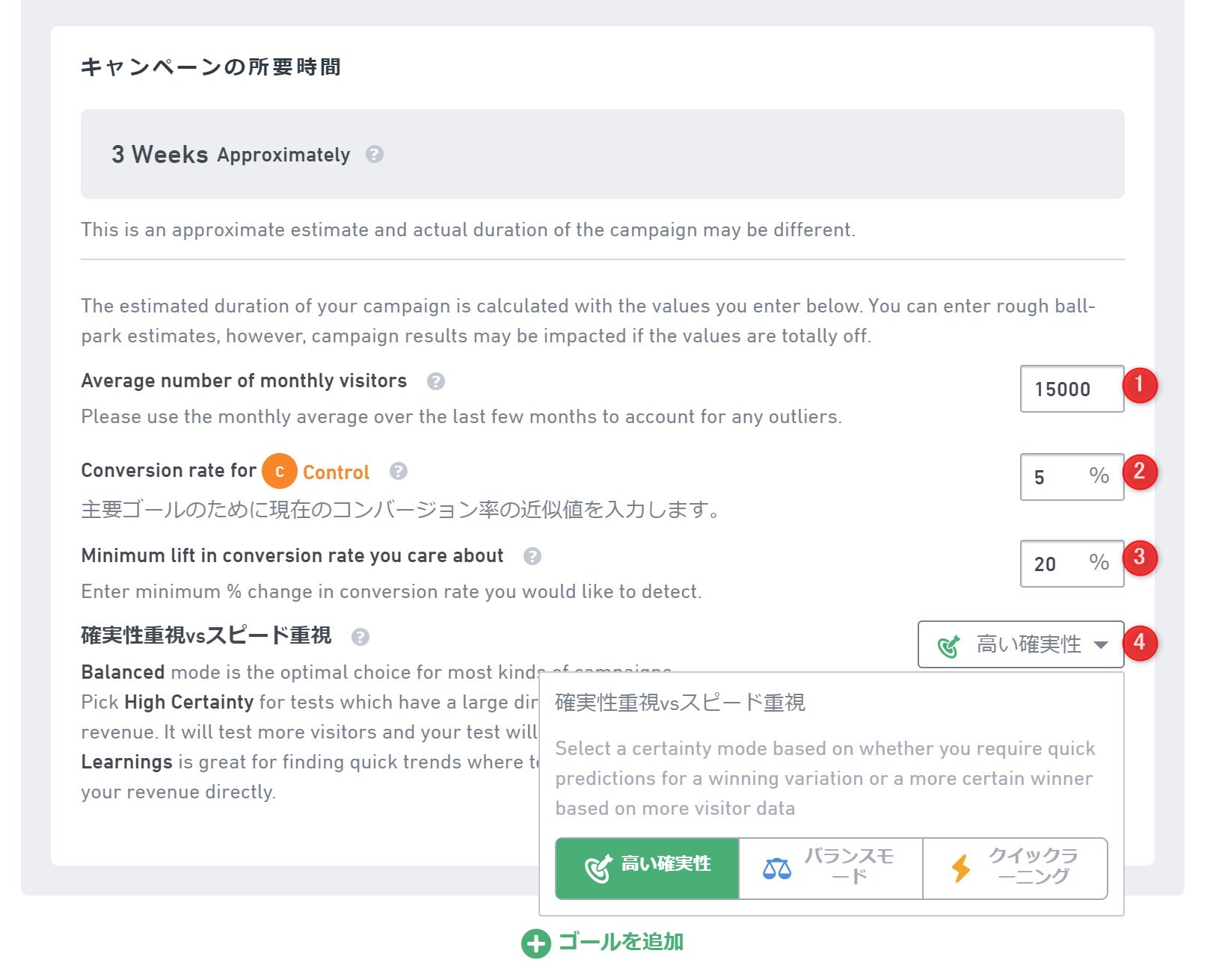Screen dimensions: 1225x980
Task: Click the target icon on green 高い確実性 button
Action: 598,869
